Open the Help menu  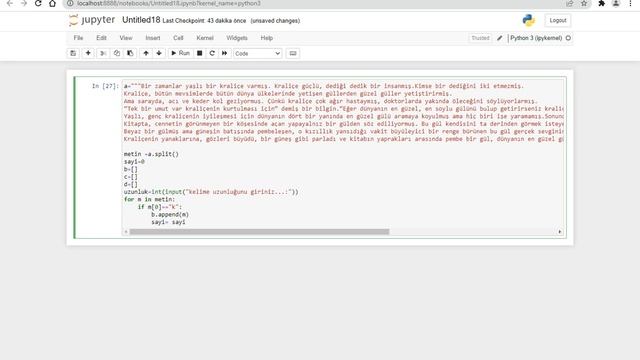(267, 38)
